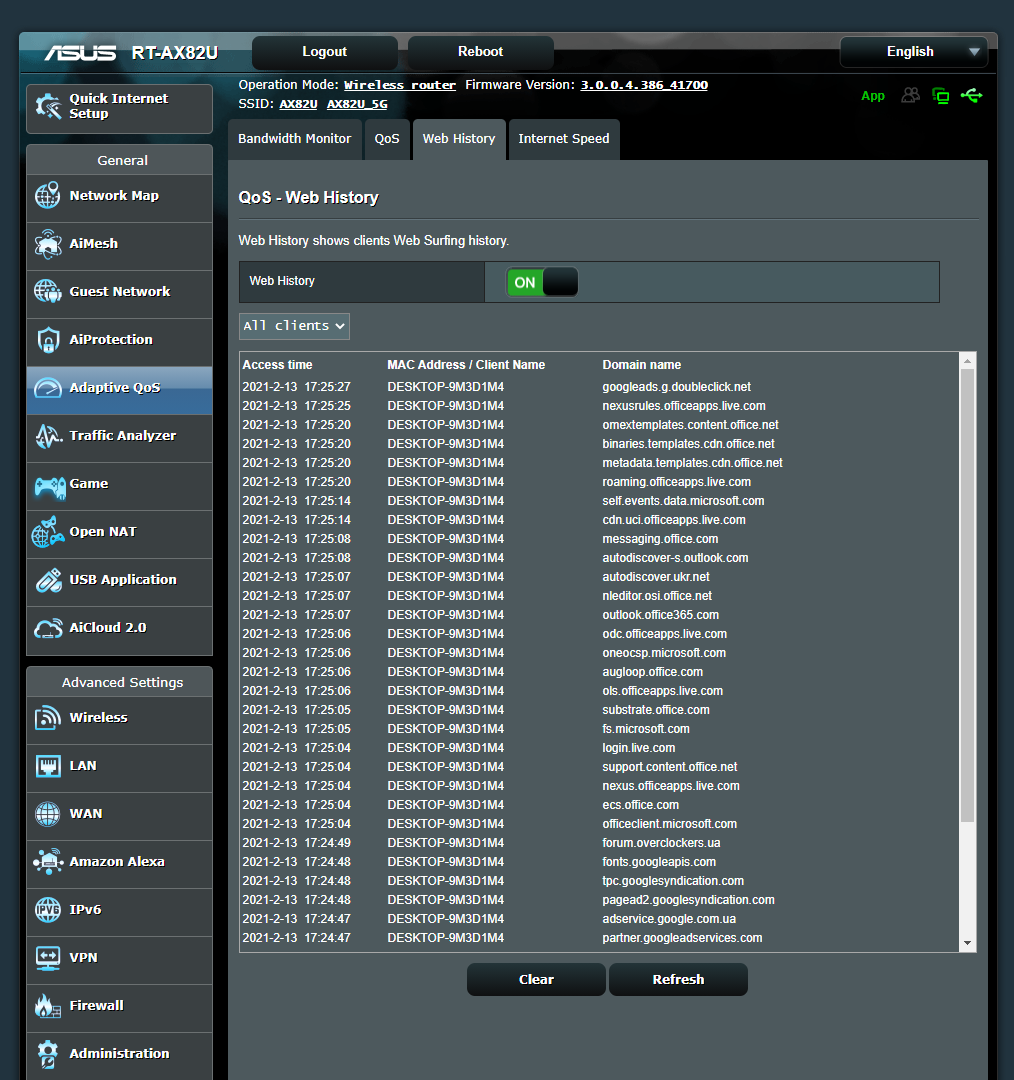
Task: Click the adservice.google.com.ua entry
Action: [x=669, y=920]
